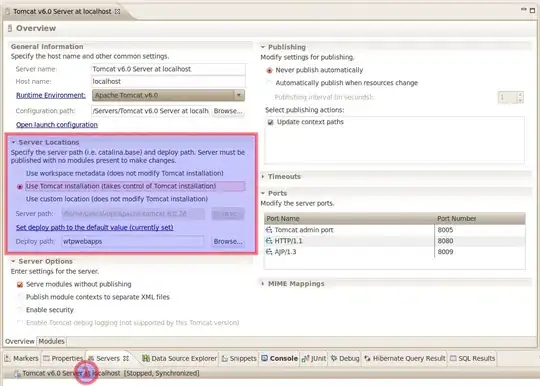Viewport: 540px width, 386px height.
Task: Browse for the configuration path
Action: click(x=228, y=111)
